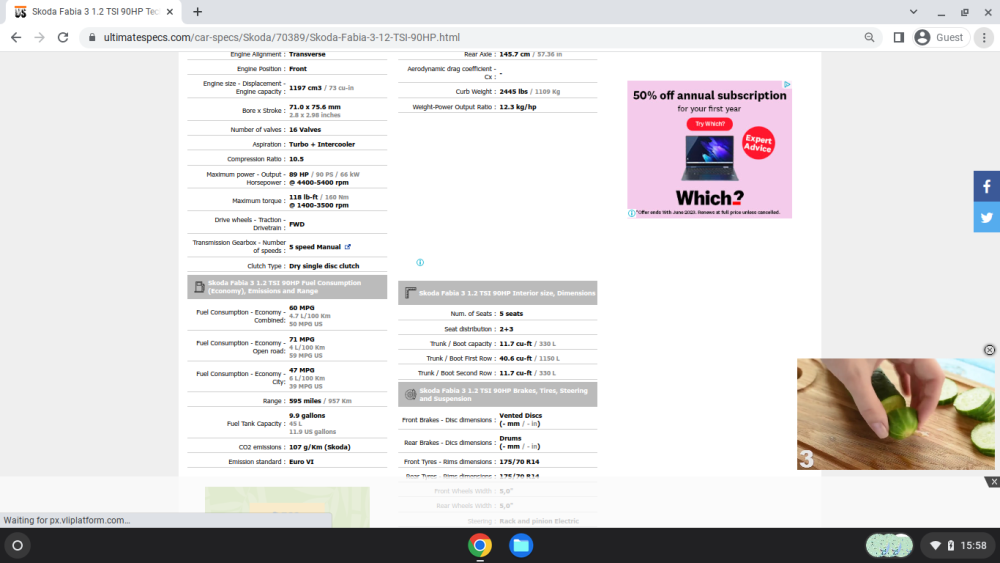Click the Try Which? ad button
Viewport: 1000px width, 563px height.
[710, 124]
